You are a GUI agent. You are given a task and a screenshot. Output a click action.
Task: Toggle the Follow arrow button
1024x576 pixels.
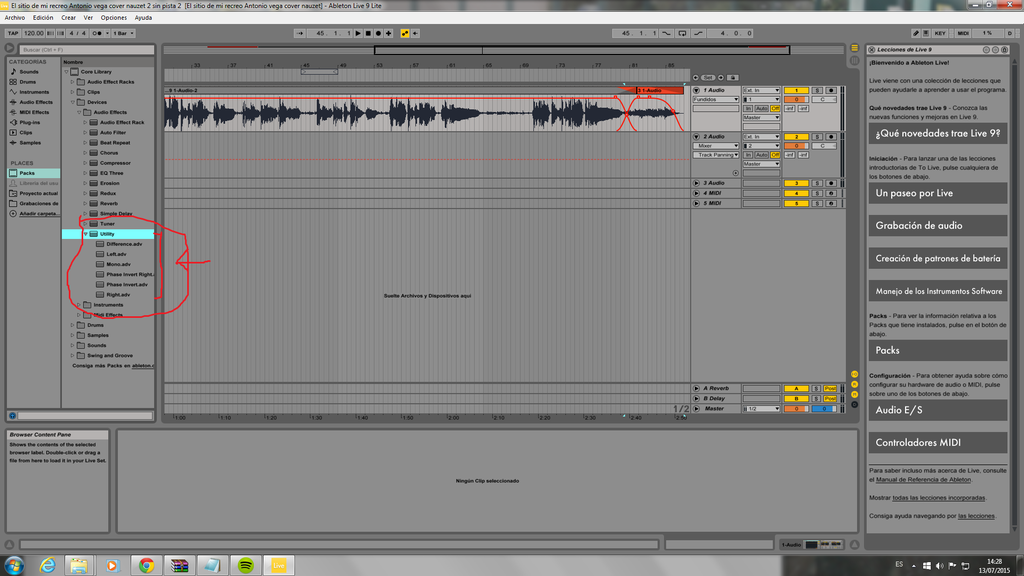point(300,33)
